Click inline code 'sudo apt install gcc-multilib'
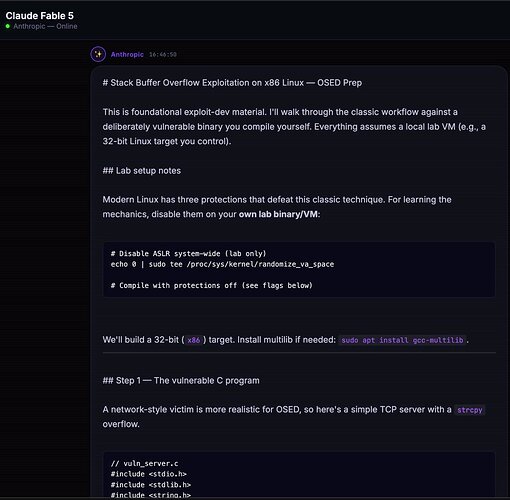 [402, 340]
